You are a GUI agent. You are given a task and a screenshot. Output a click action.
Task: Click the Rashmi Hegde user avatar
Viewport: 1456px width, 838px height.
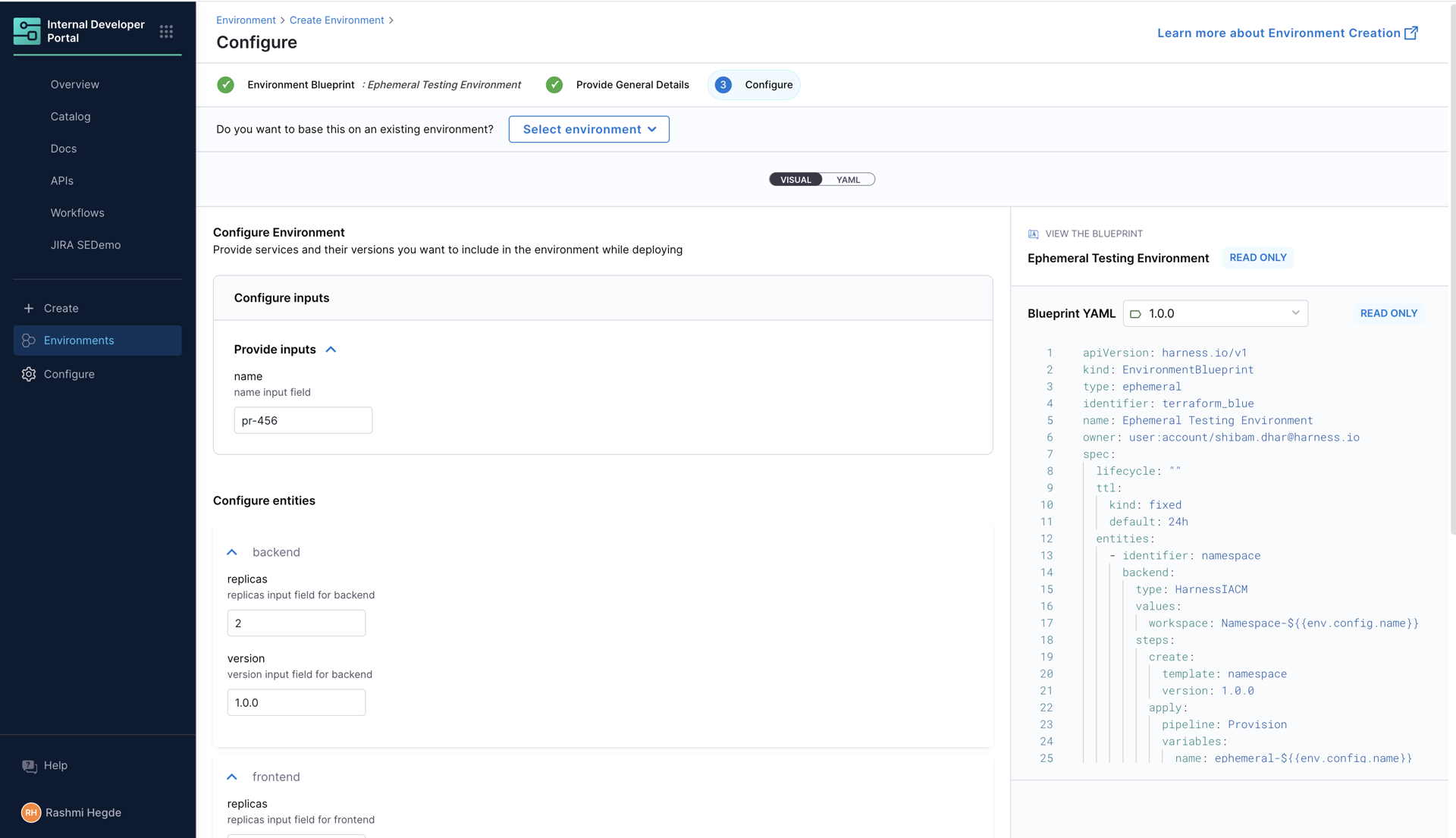[x=31, y=812]
